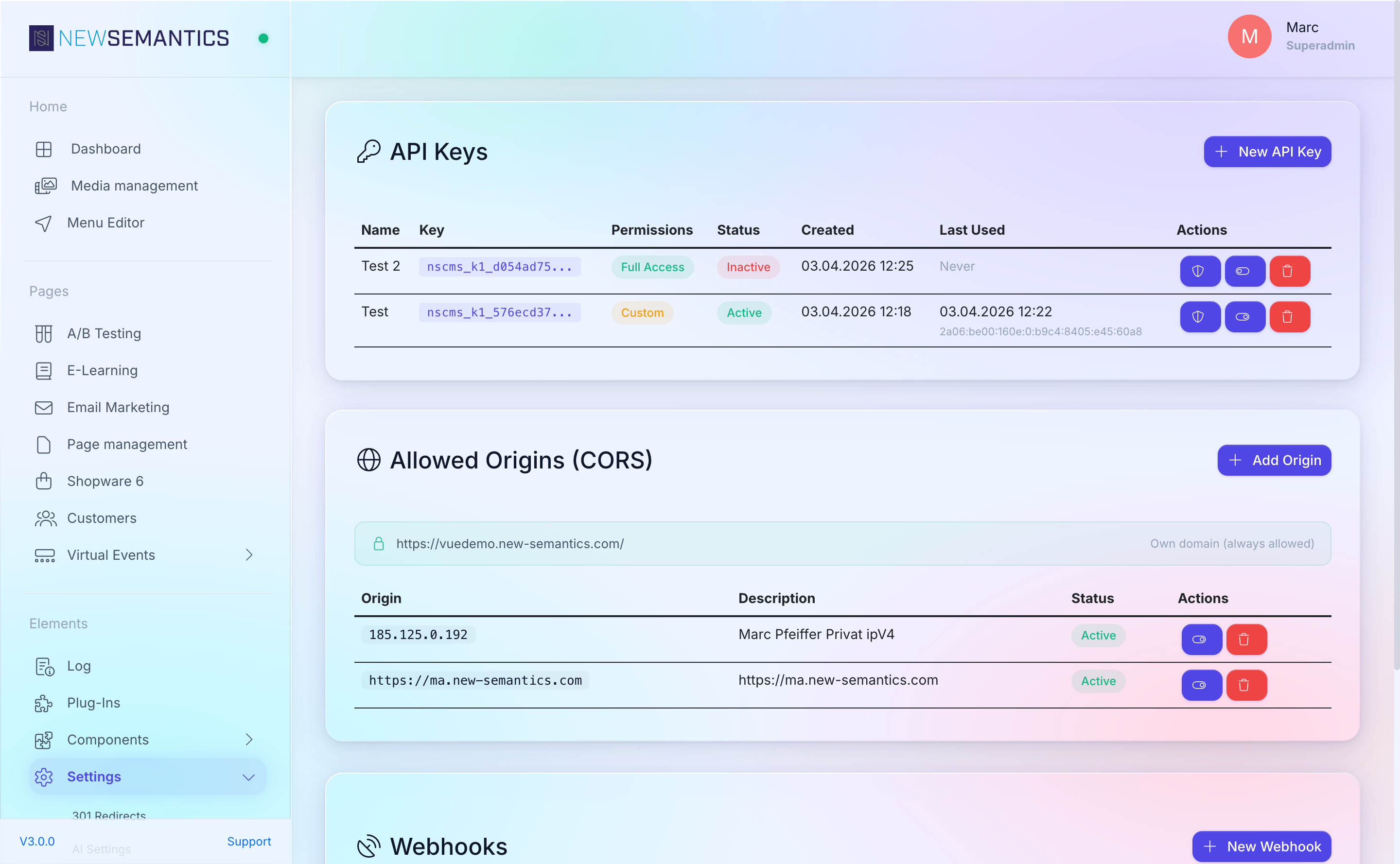Click the NewSemantics logo icon
Viewport: 1400px width, 864px height.
coord(41,38)
